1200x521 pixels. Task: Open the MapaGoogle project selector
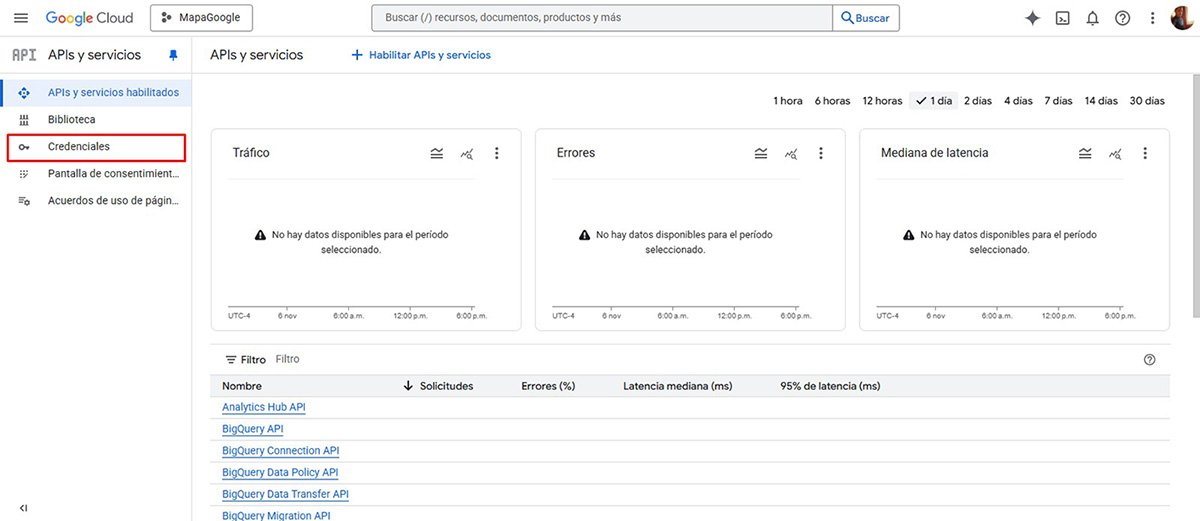coord(201,18)
